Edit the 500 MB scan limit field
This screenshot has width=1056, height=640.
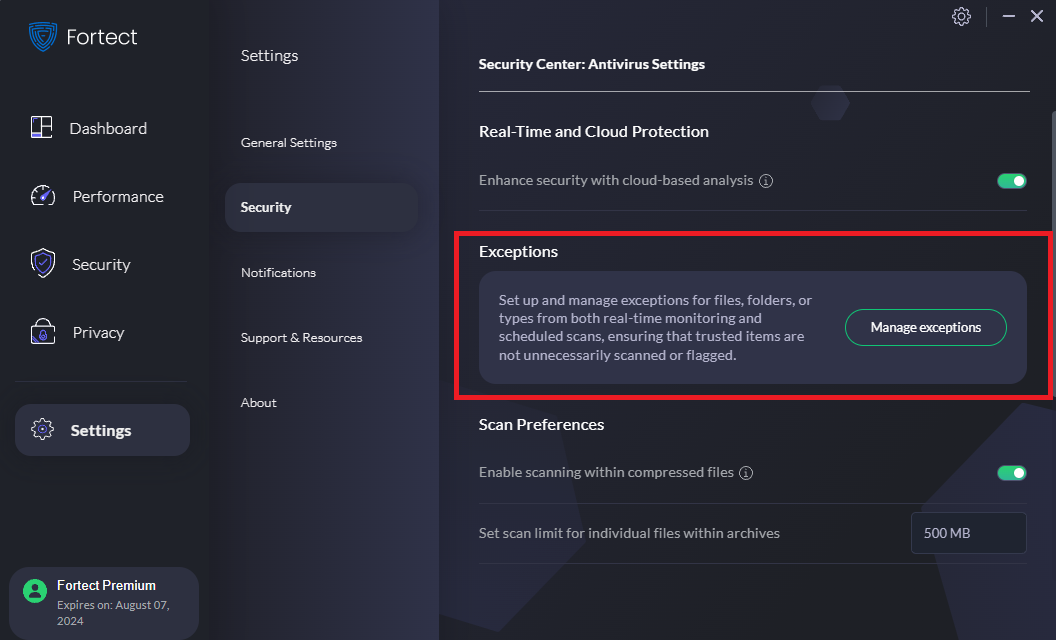point(968,533)
